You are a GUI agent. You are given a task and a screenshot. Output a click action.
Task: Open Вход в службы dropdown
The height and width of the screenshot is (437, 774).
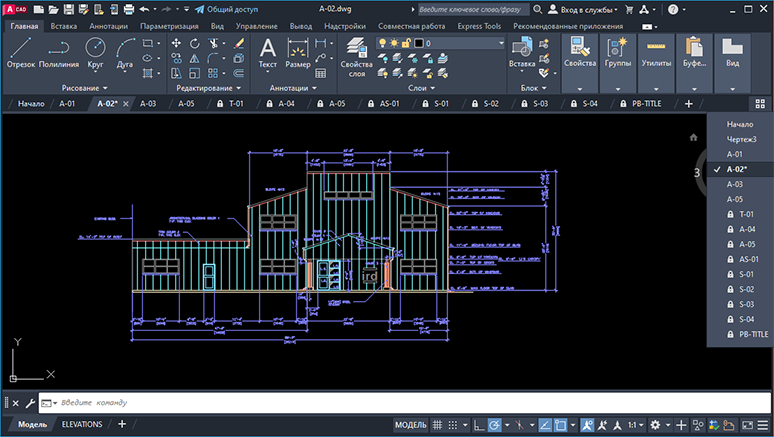583,9
